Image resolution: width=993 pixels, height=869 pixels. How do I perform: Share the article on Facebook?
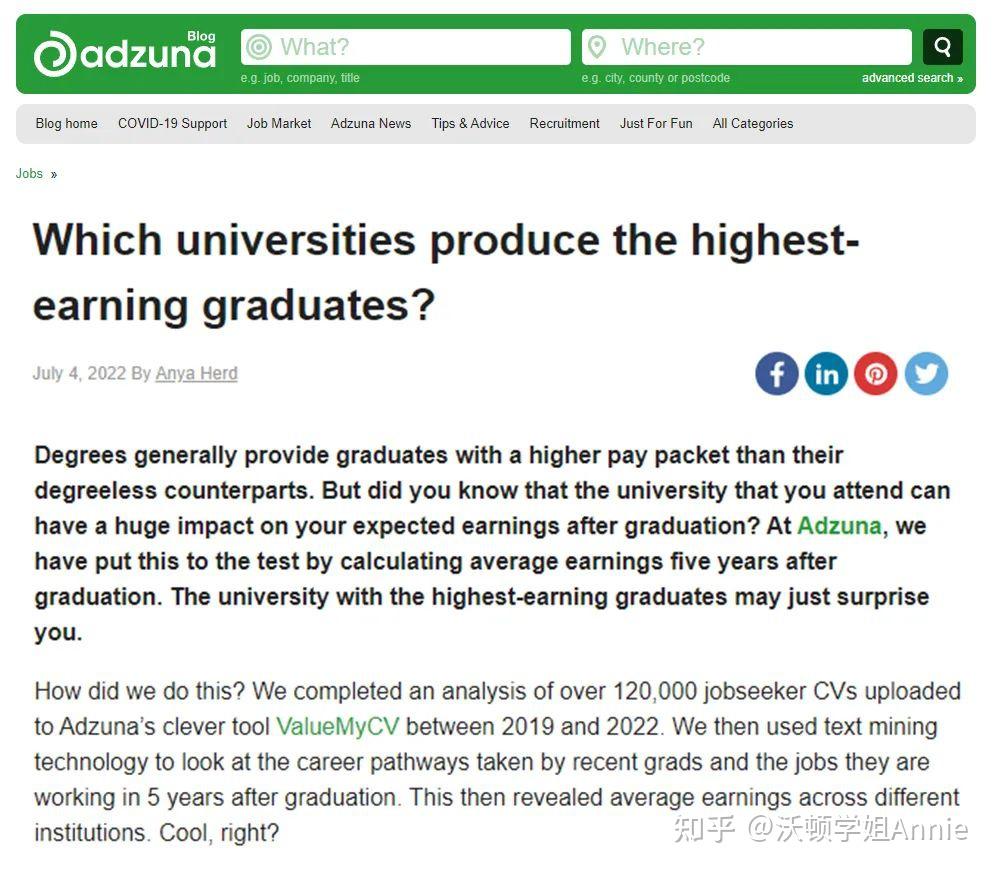tap(776, 374)
